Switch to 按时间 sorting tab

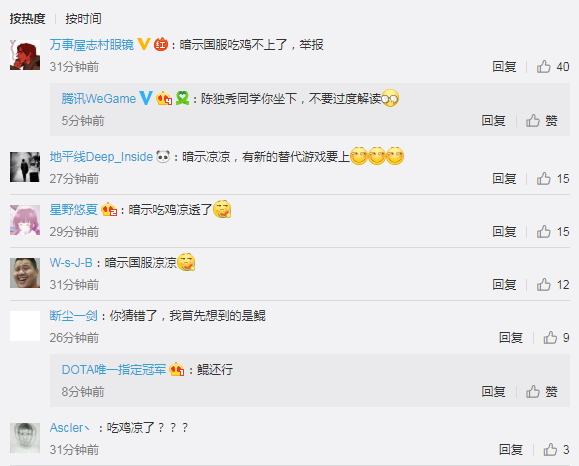(83, 18)
